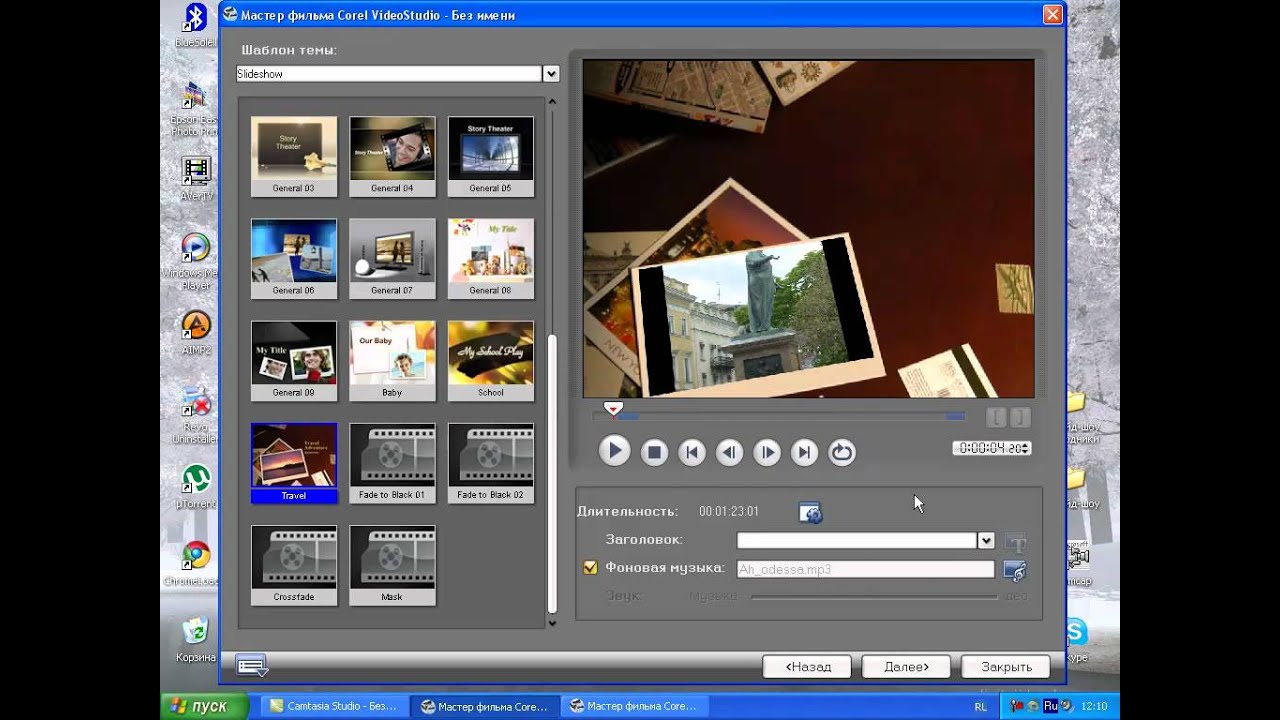
Task: Toggle the repeat playback button
Action: click(x=842, y=452)
